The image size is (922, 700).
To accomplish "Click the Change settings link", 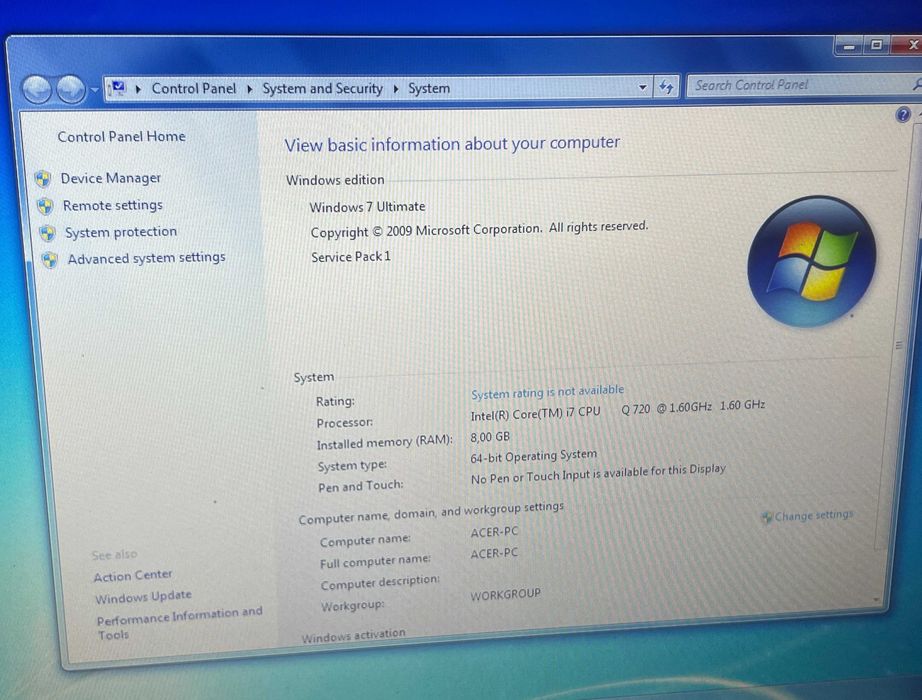I will pos(813,515).
